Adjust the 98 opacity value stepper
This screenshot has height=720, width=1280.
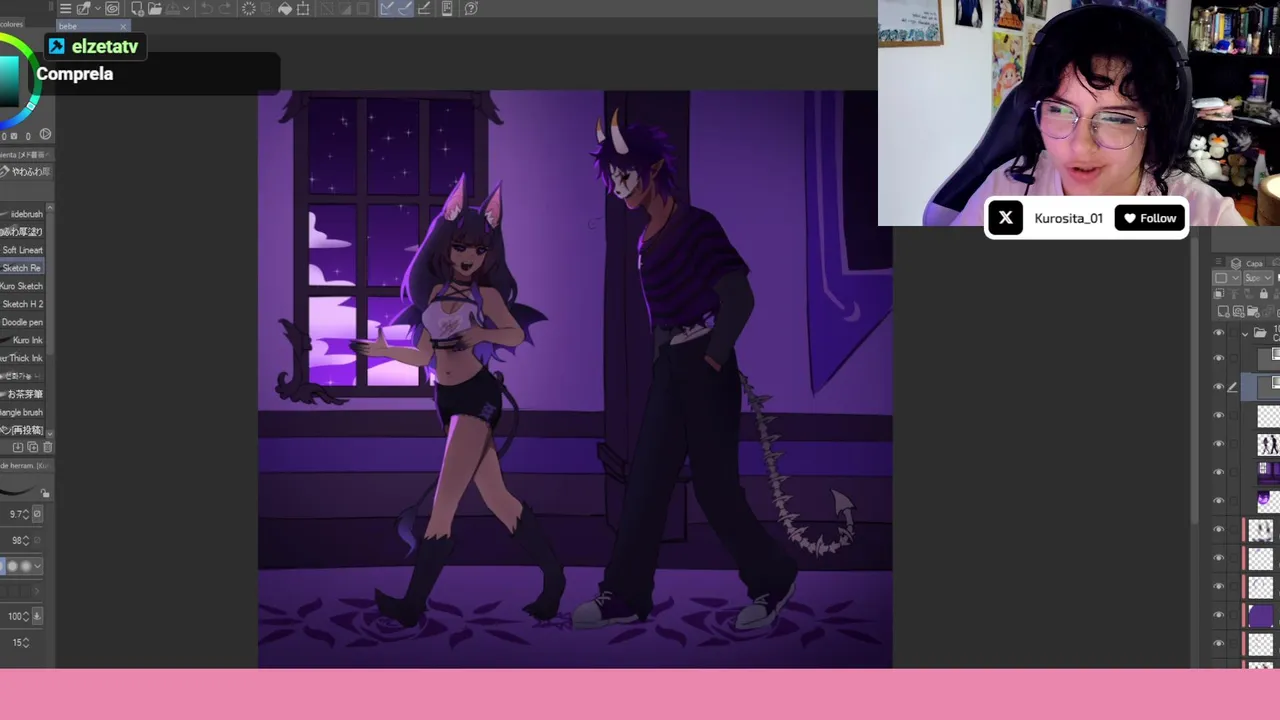point(26,540)
